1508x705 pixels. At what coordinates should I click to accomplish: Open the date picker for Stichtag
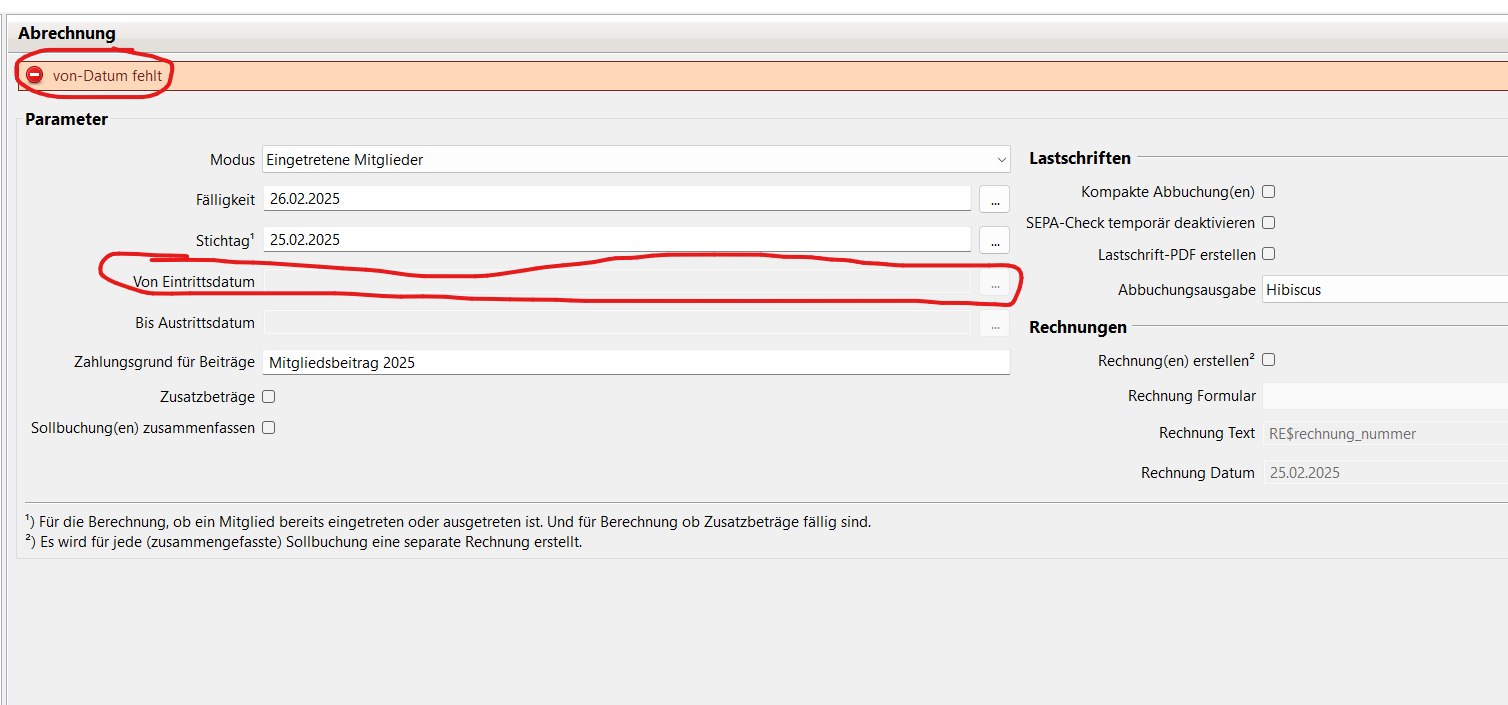[x=994, y=240]
